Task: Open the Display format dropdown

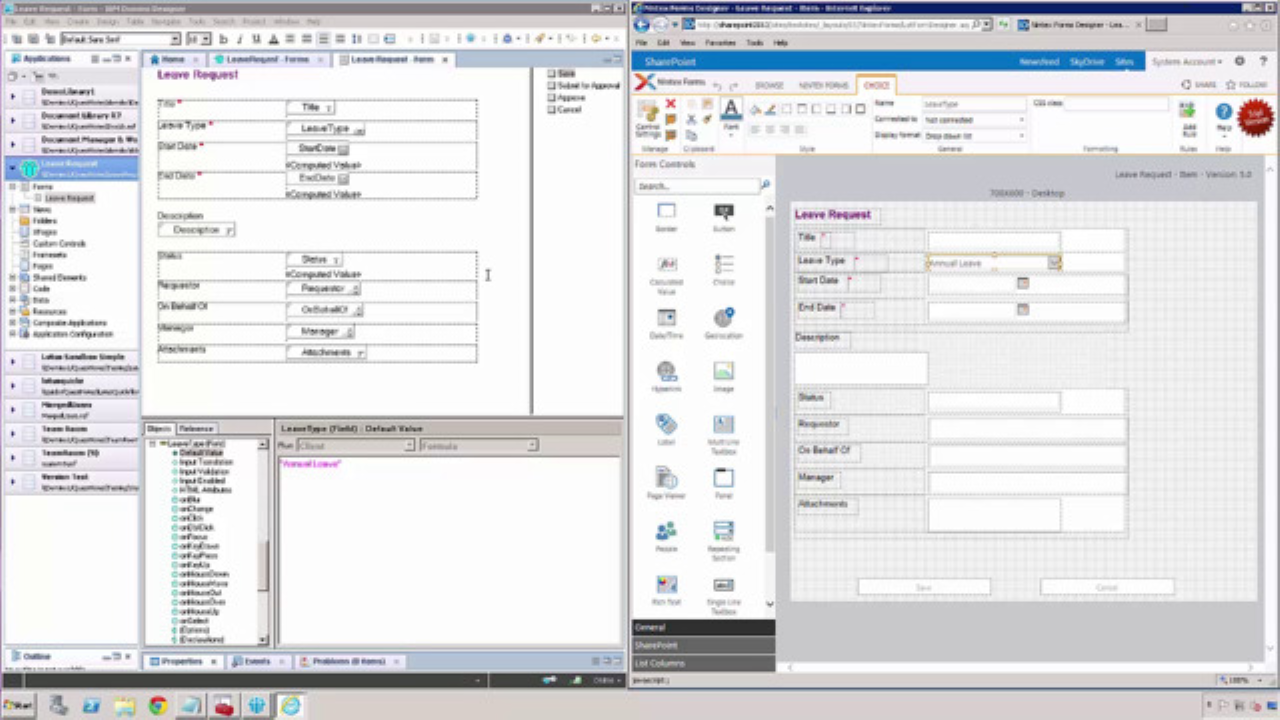Action: [974, 135]
